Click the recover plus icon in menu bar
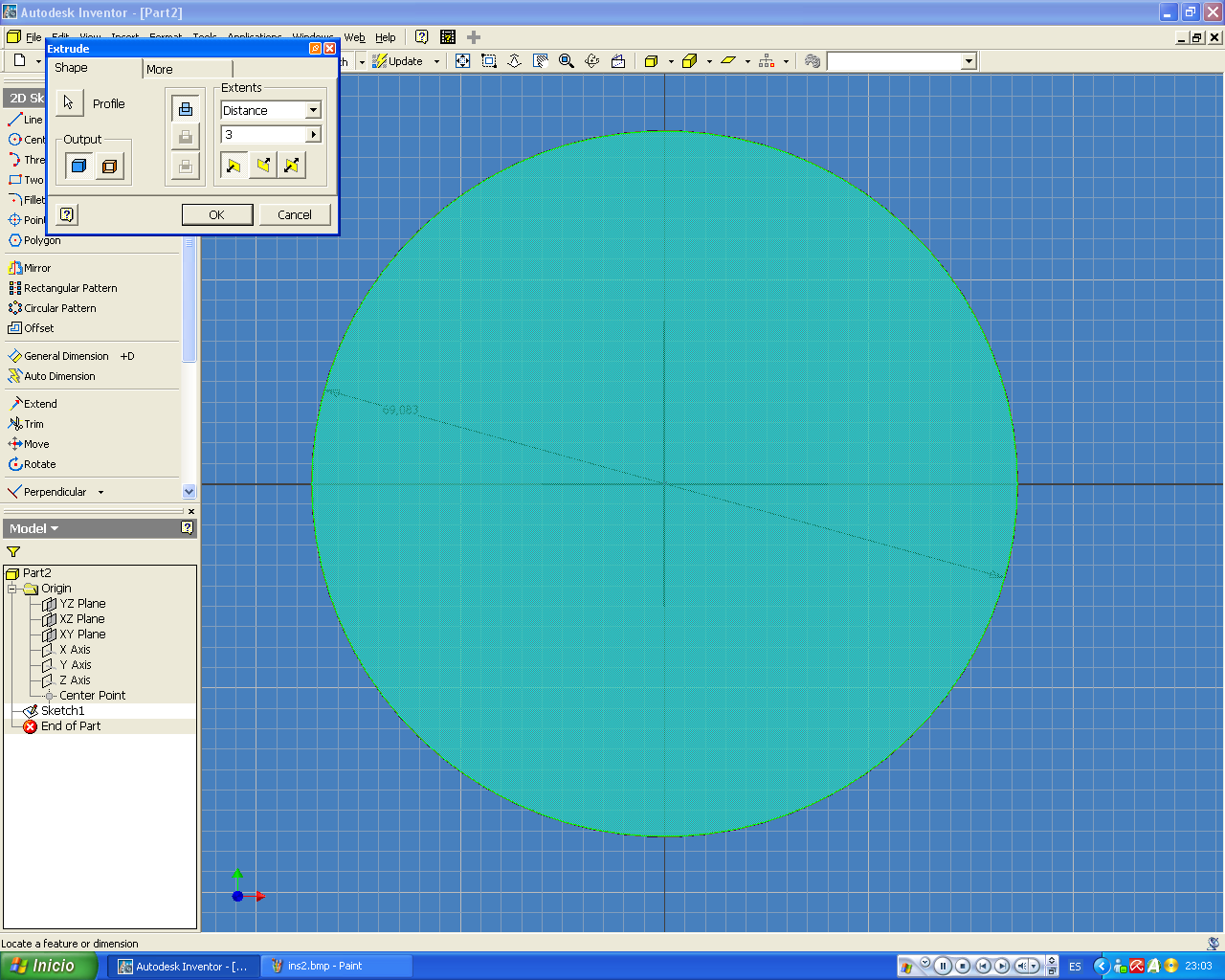 [x=474, y=37]
